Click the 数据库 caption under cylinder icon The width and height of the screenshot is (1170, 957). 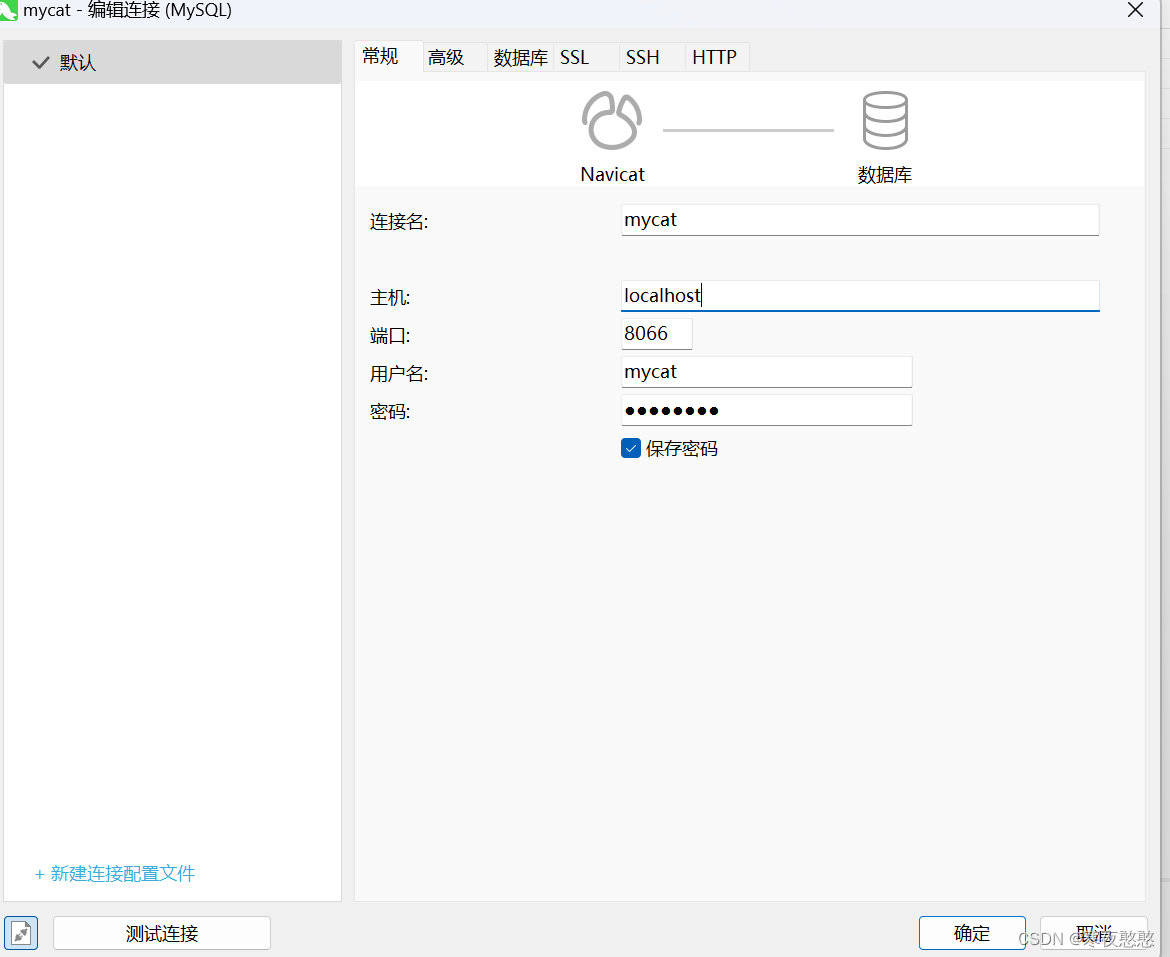(x=885, y=175)
